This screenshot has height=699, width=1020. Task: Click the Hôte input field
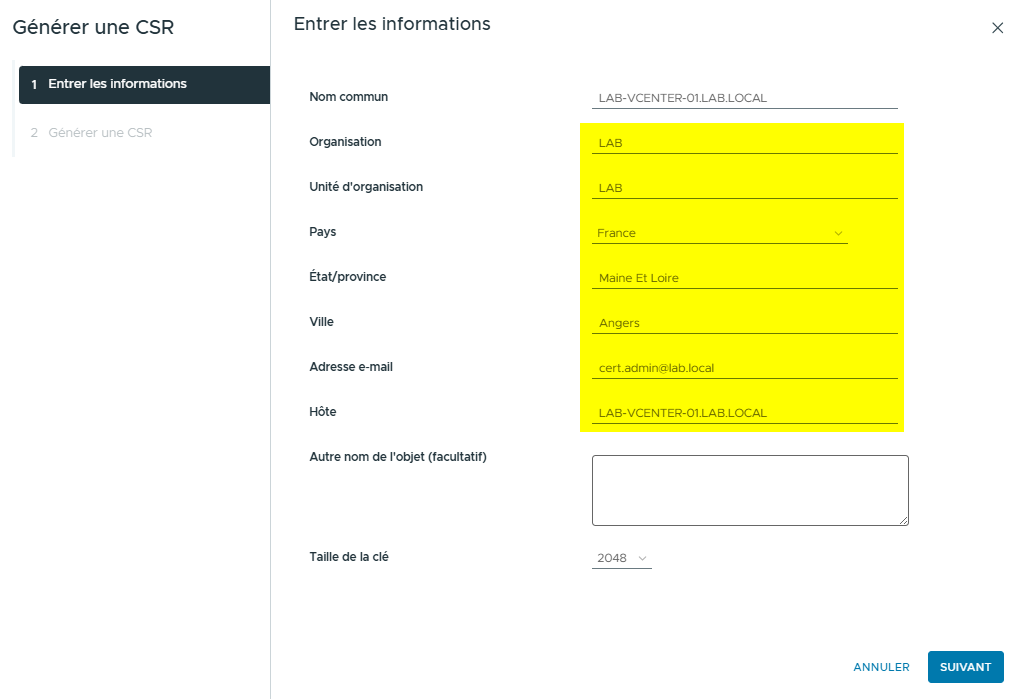point(744,412)
